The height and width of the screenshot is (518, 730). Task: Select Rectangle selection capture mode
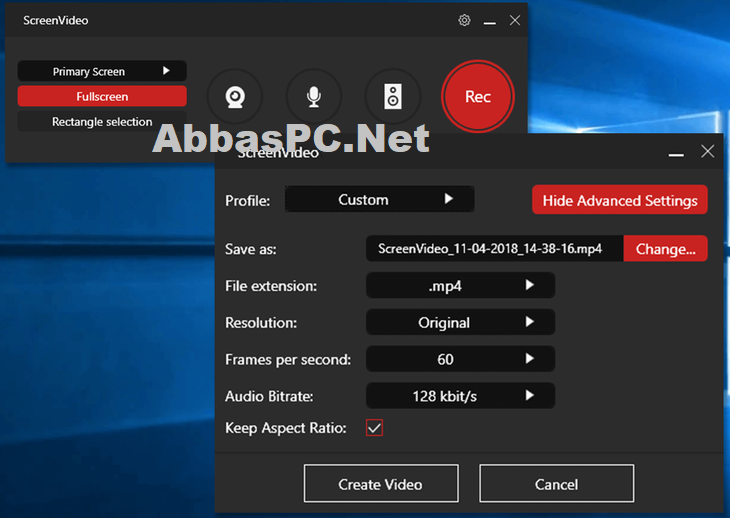(x=102, y=121)
